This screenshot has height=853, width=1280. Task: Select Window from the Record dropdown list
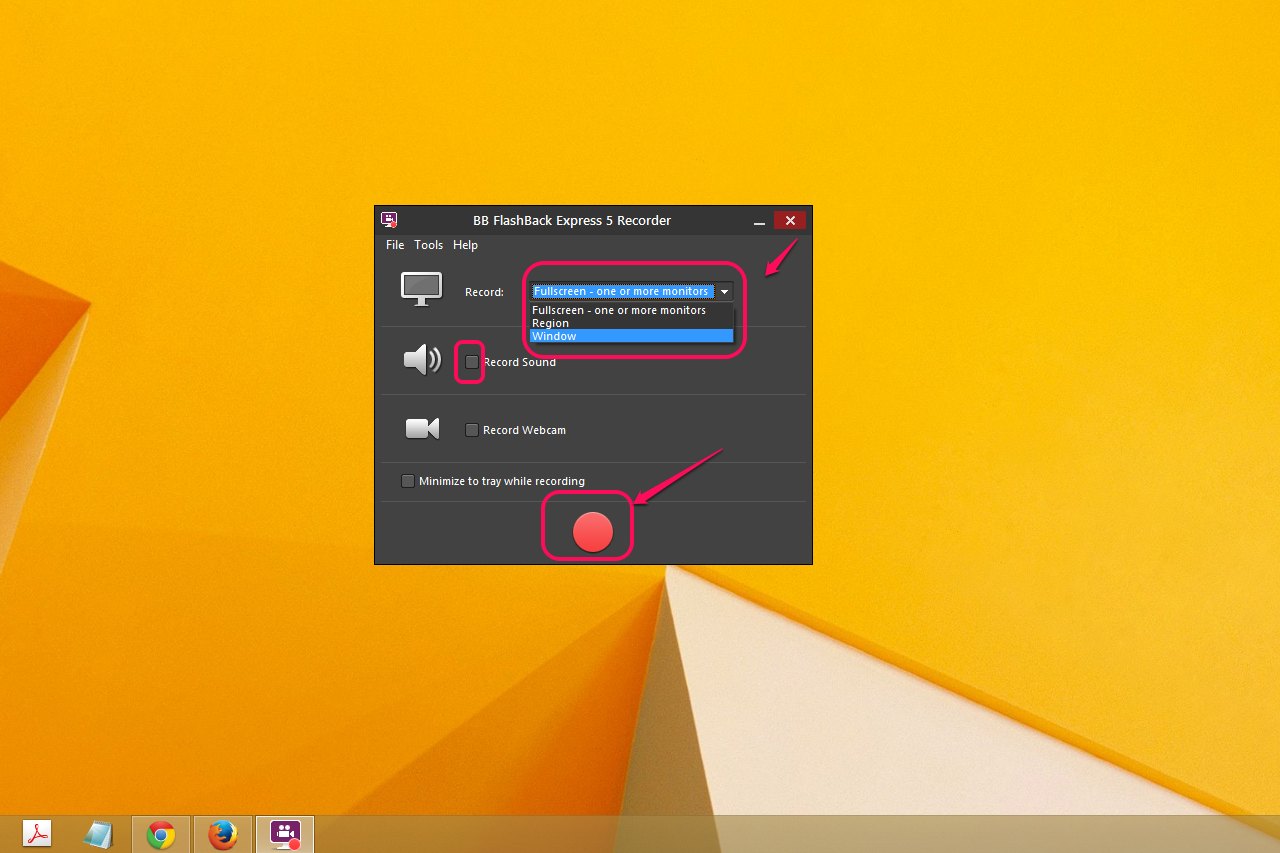pyautogui.click(x=631, y=336)
